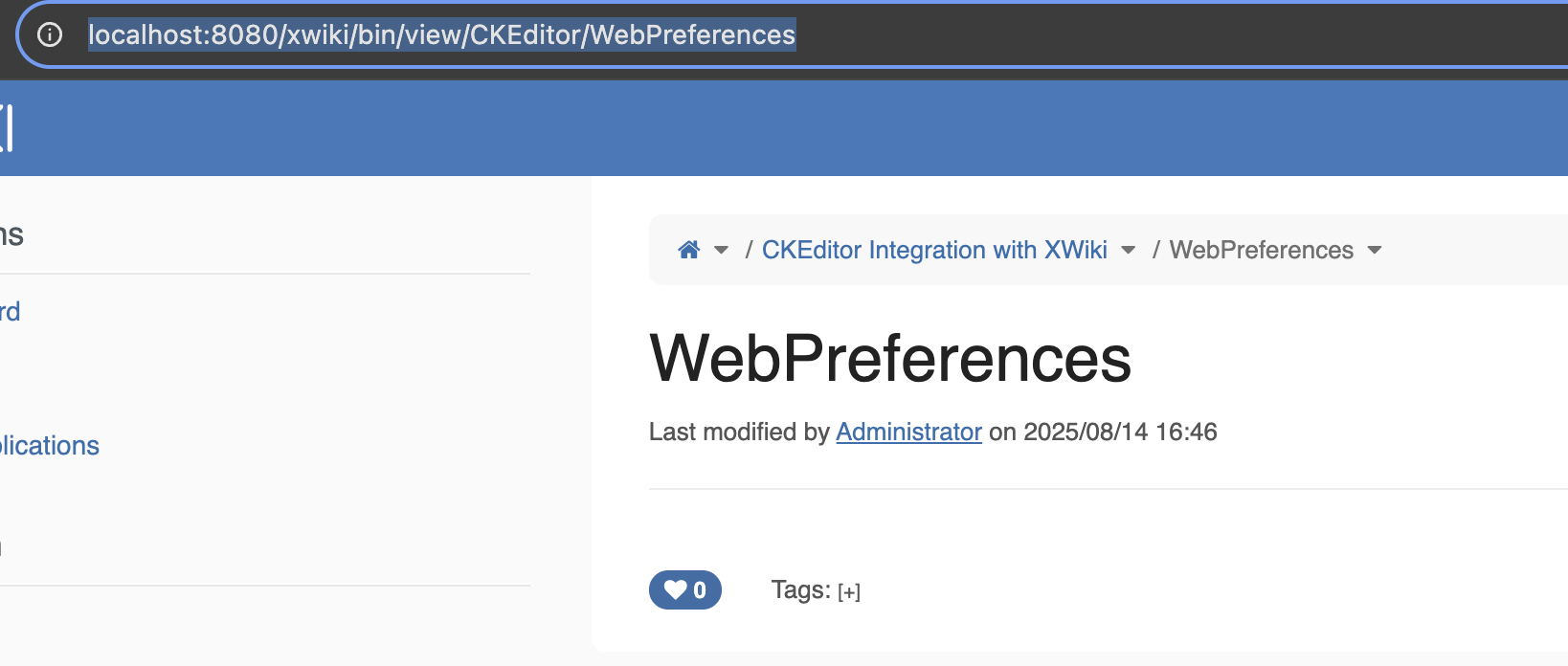This screenshot has height=666, width=1568.
Task: Click the 'Last modified by' text
Action: point(738,432)
